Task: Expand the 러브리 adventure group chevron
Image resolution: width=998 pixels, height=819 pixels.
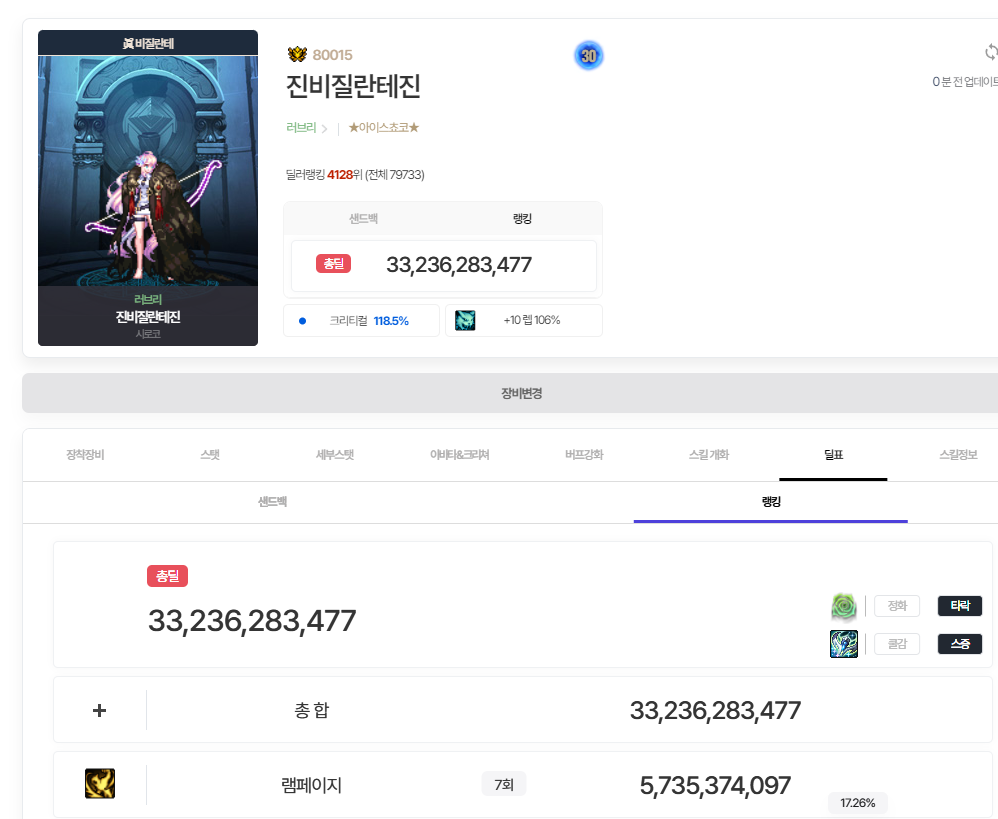Action: click(324, 129)
